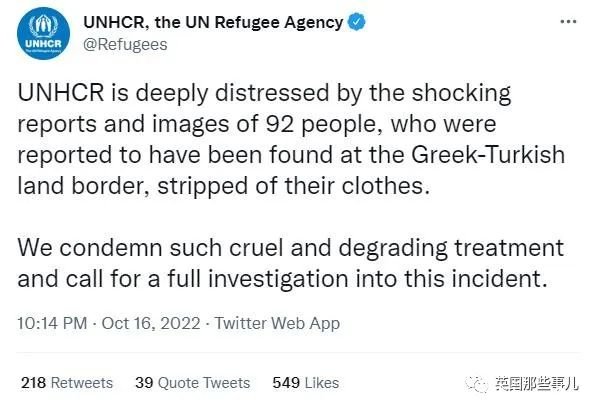Click the Twitter Web App source label

pyautogui.click(x=277, y=324)
